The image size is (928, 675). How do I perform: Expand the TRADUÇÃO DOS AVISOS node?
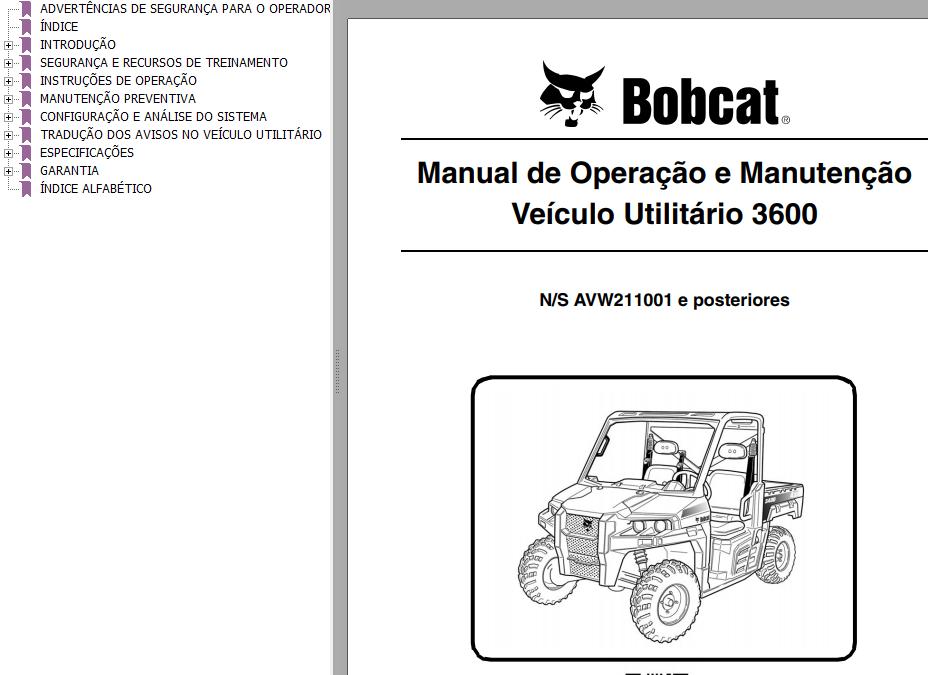[8, 135]
